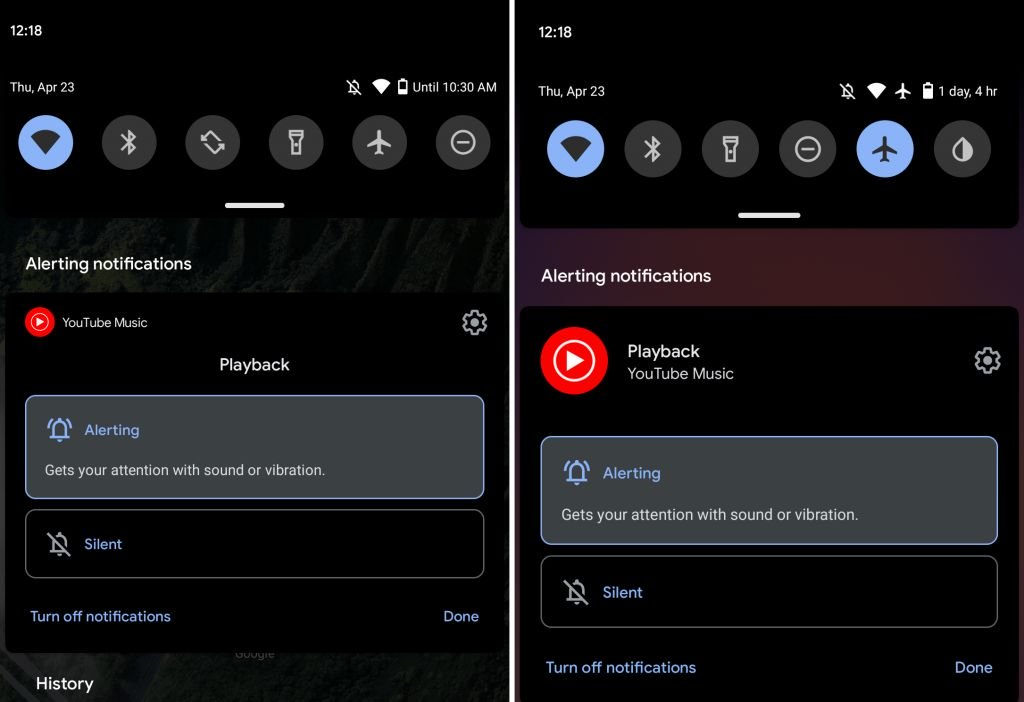
Task: Toggle Bluetooth tile in left screenshot
Action: (129, 142)
